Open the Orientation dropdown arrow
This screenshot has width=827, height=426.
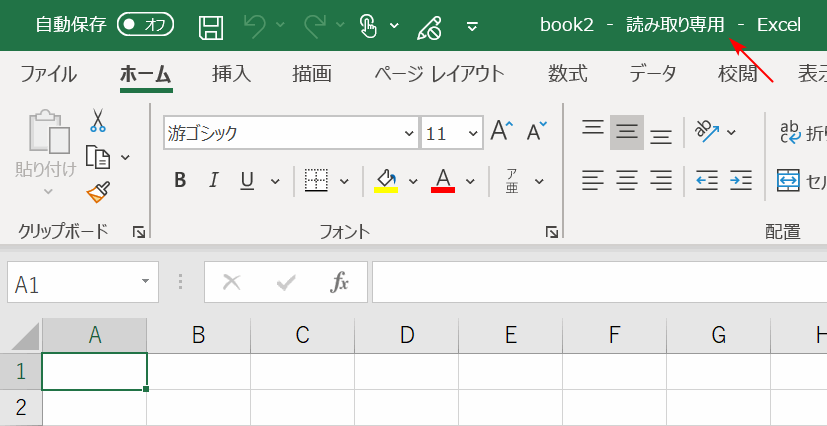pyautogui.click(x=731, y=132)
